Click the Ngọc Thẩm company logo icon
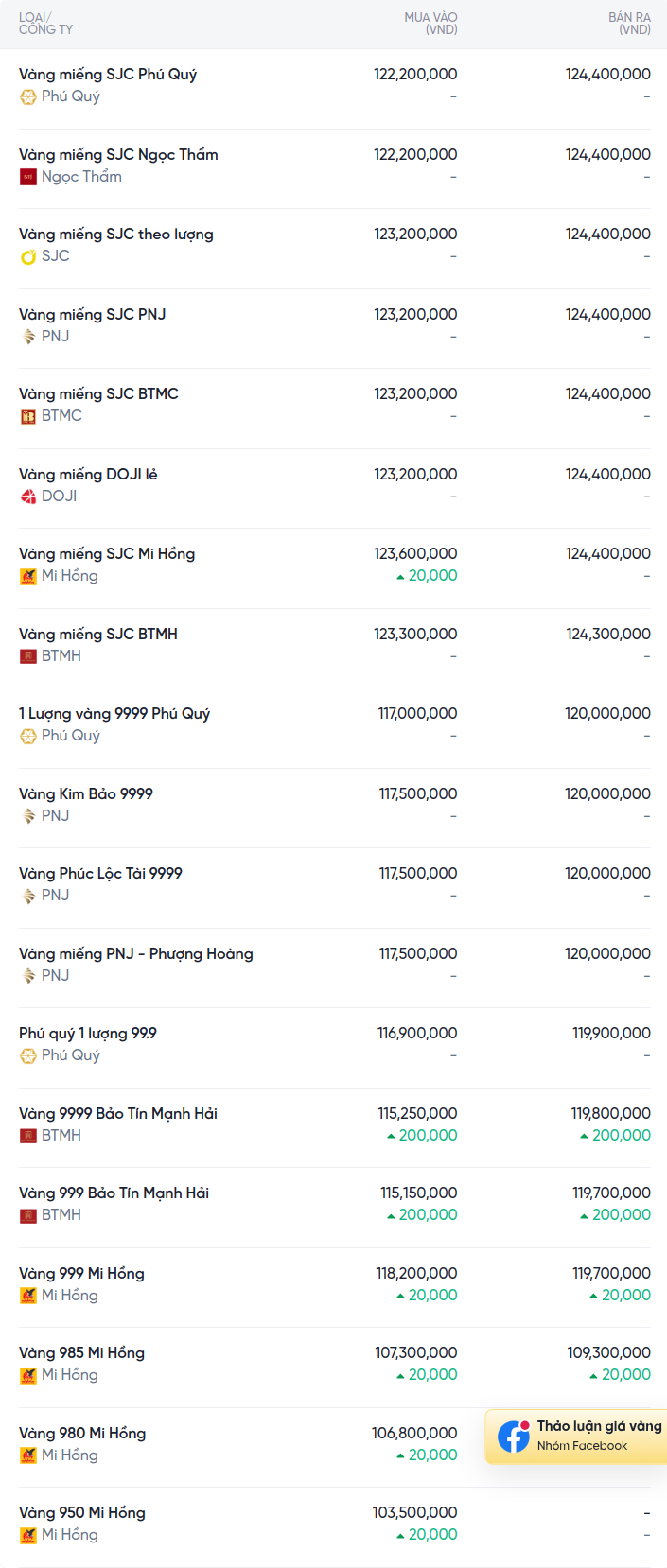Viewport: 667px width, 1568px height. coord(28,177)
